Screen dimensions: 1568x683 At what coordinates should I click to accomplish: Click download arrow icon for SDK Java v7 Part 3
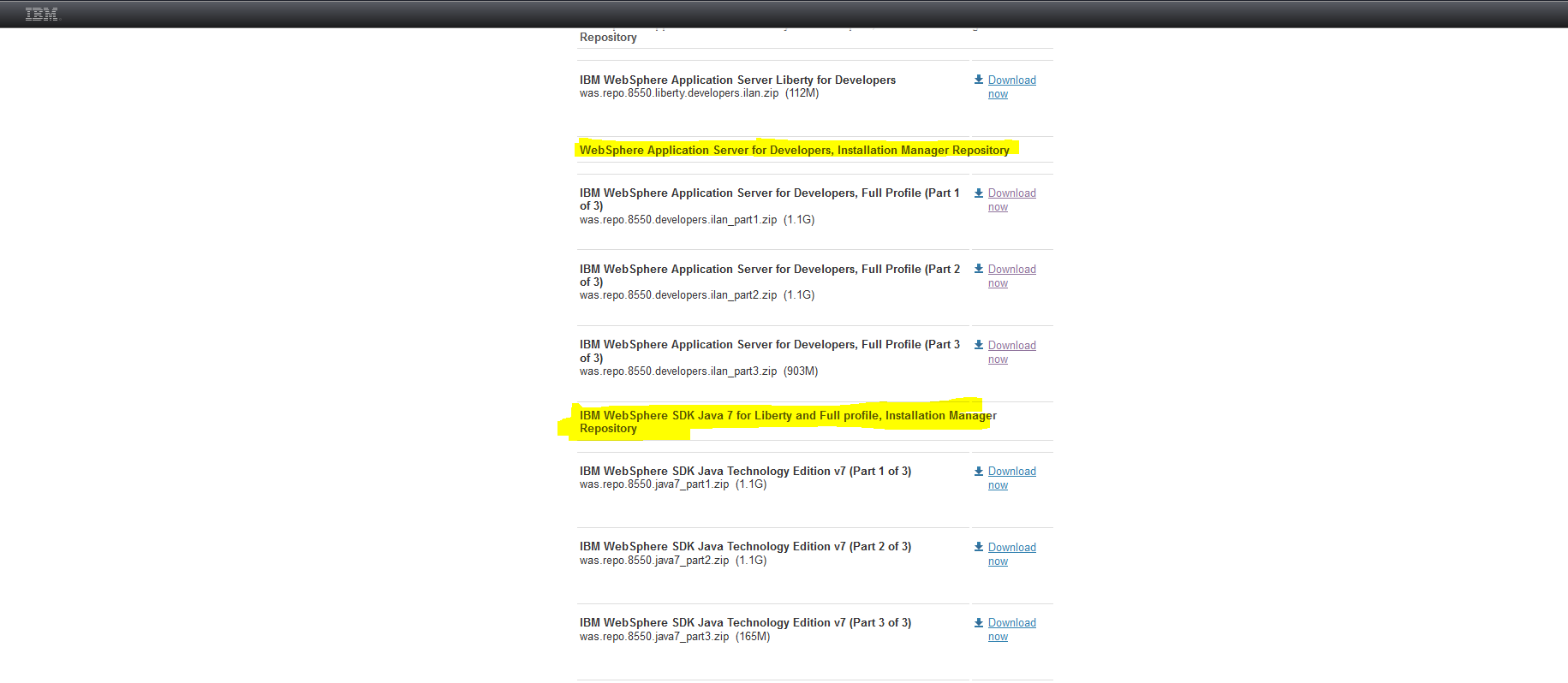tap(979, 622)
